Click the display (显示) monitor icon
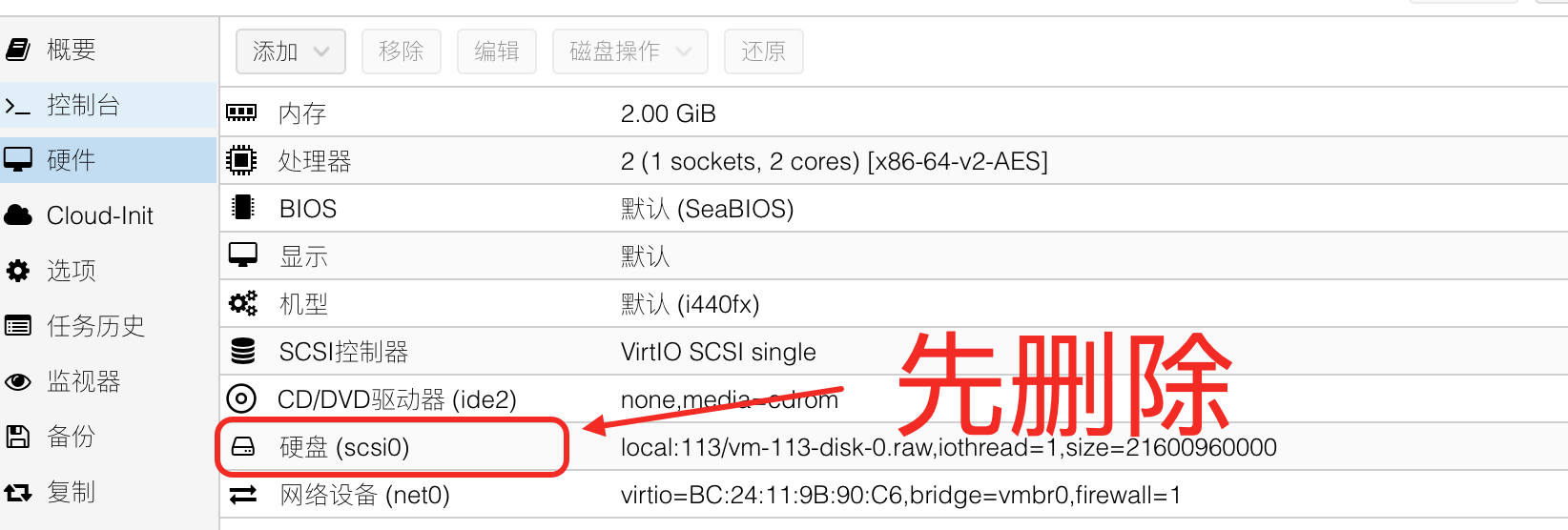 [x=243, y=255]
